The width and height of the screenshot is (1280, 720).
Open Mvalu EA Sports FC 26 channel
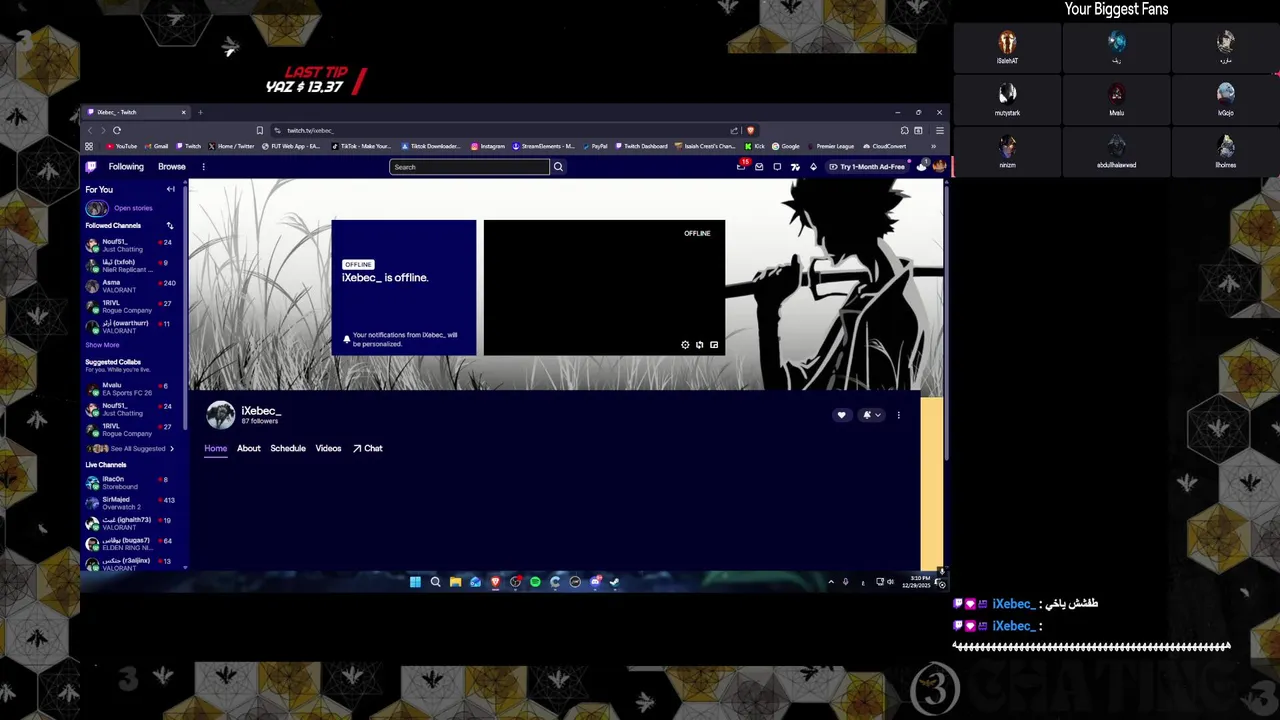(130, 389)
